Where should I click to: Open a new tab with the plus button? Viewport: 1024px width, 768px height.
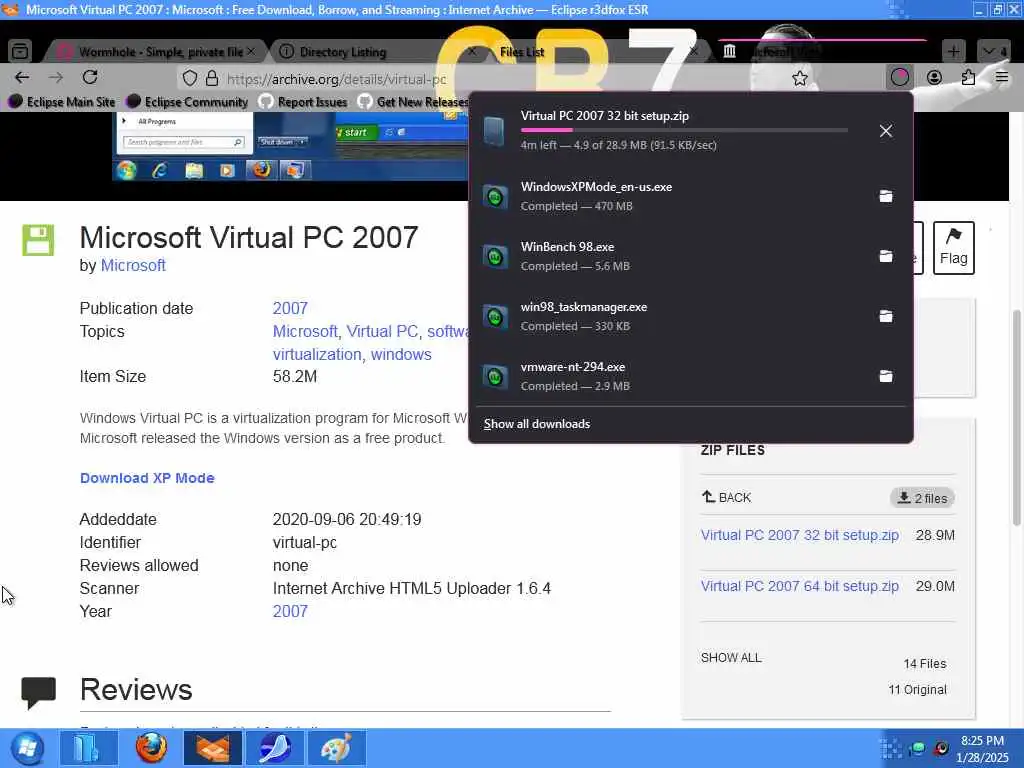953,51
